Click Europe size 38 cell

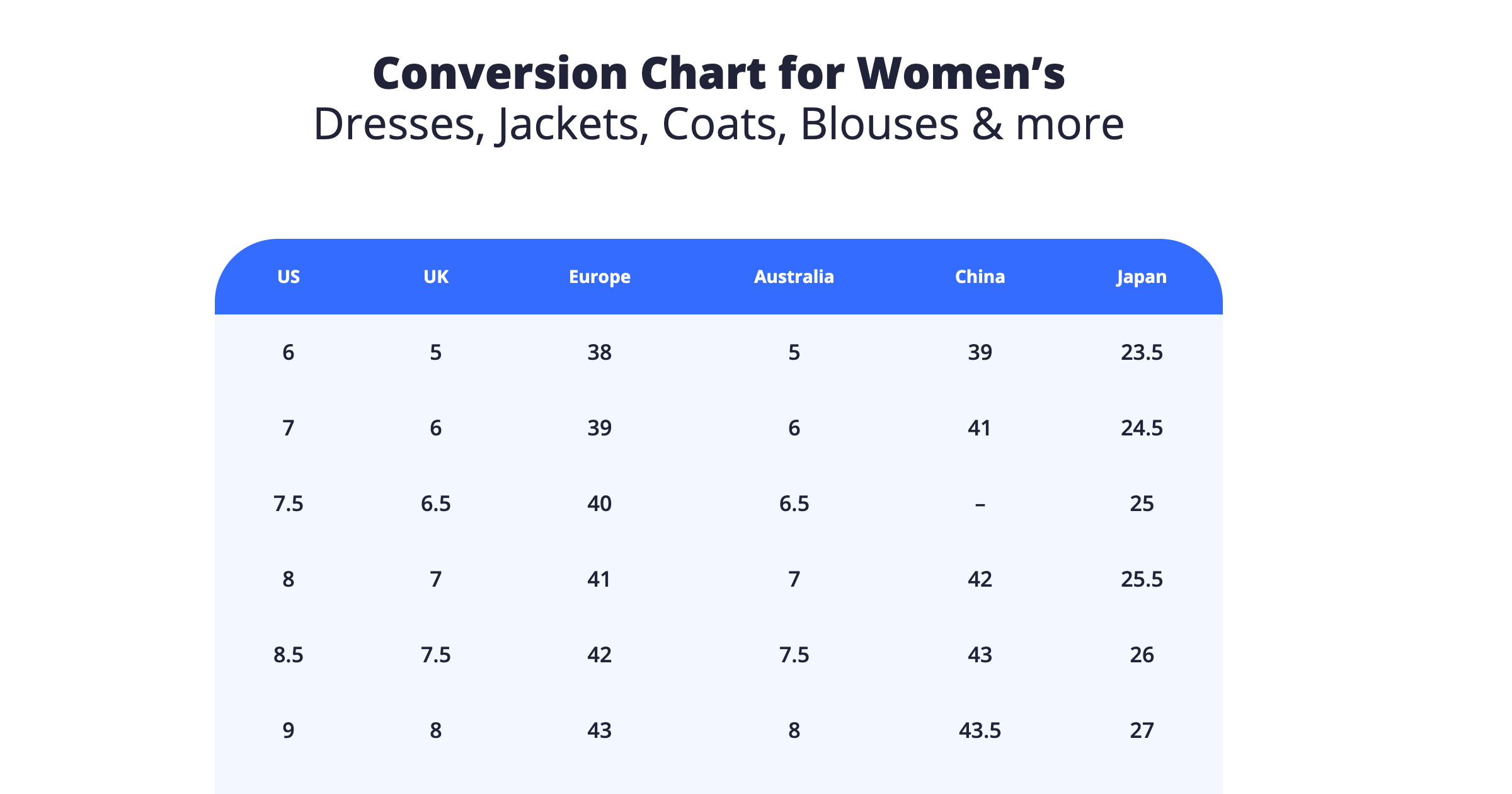(600, 352)
